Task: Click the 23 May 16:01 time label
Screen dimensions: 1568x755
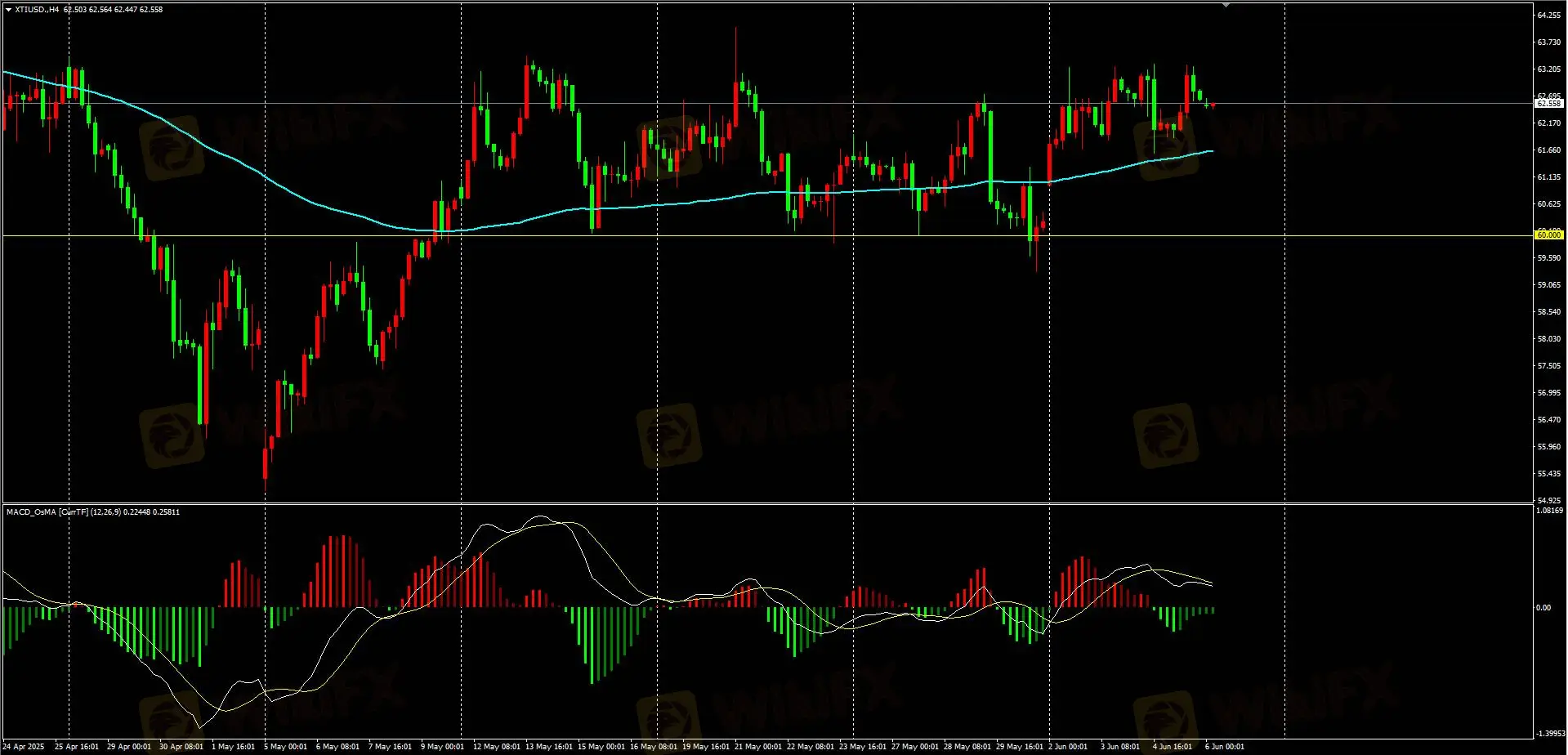Action: pyautogui.click(x=863, y=747)
